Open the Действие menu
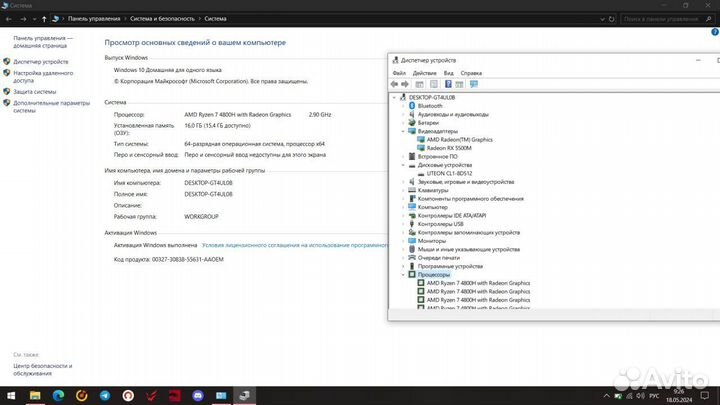Image resolution: width=720 pixels, height=405 pixels. tap(424, 73)
